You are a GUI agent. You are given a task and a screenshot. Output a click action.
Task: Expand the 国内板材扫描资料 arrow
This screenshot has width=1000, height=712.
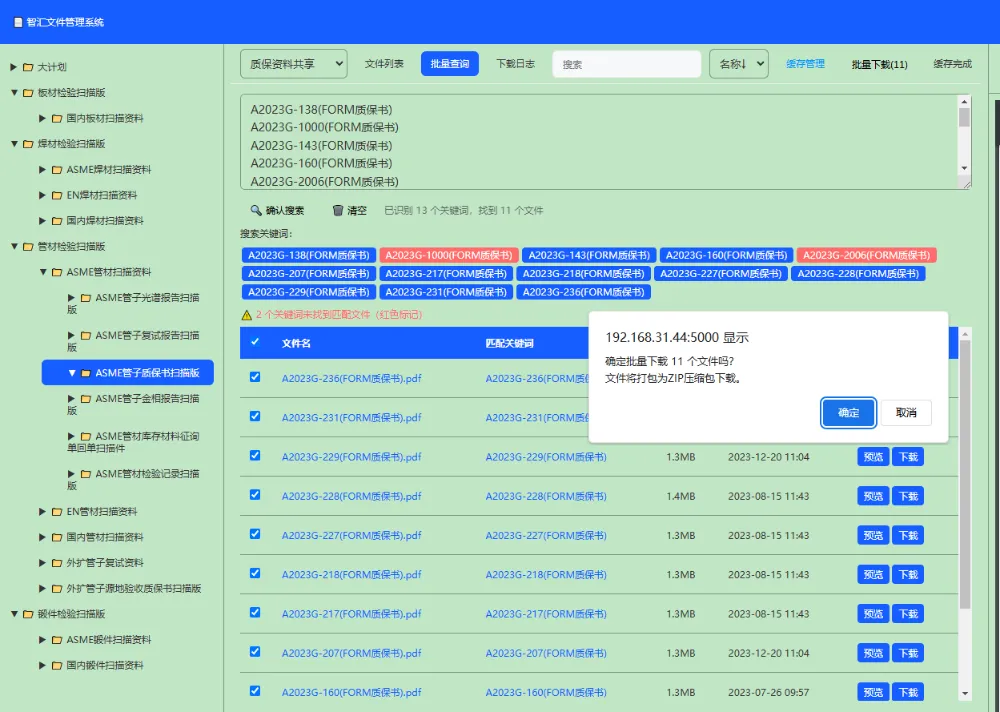(x=42, y=118)
